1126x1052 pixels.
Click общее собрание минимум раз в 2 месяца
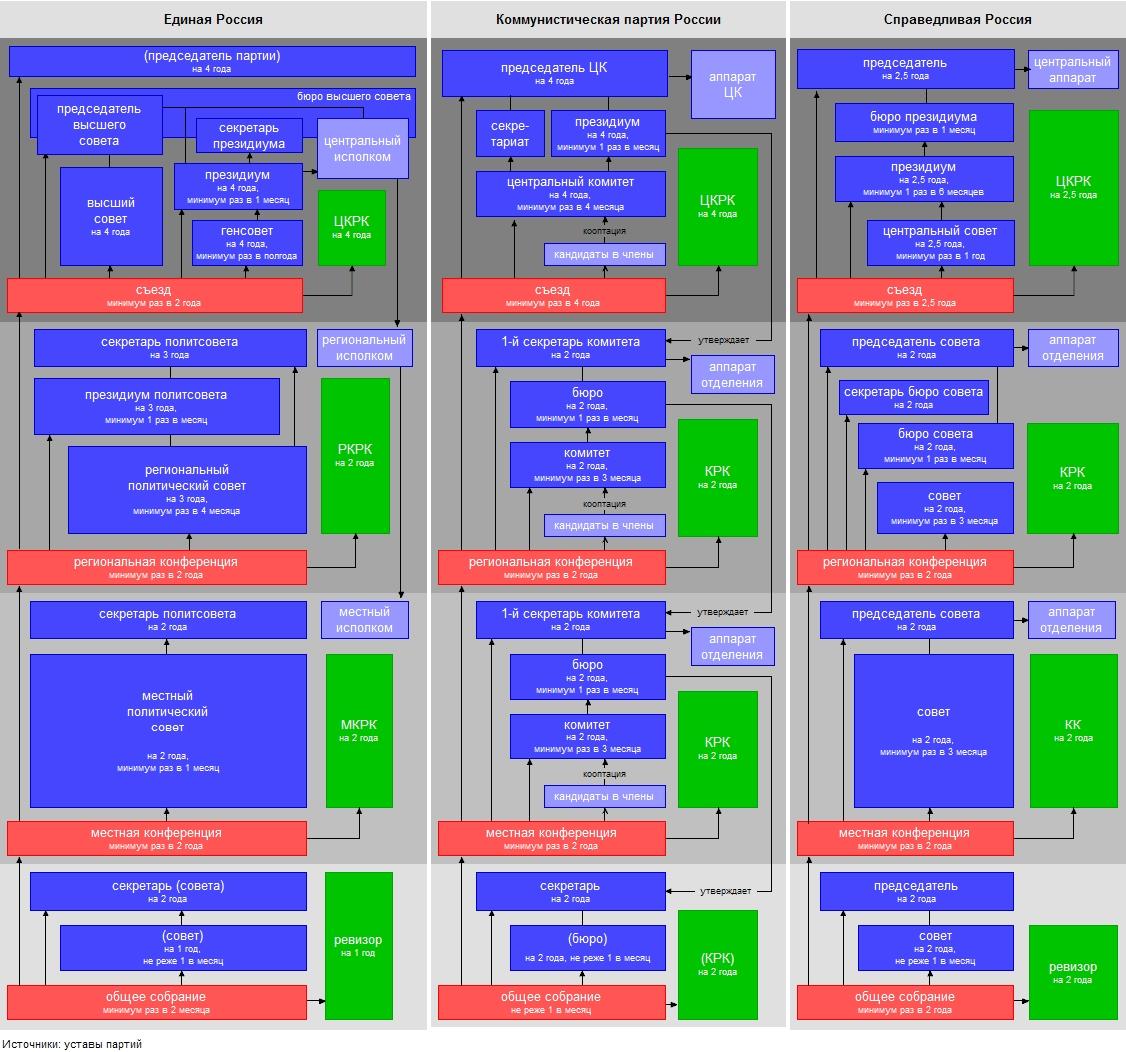(157, 1002)
